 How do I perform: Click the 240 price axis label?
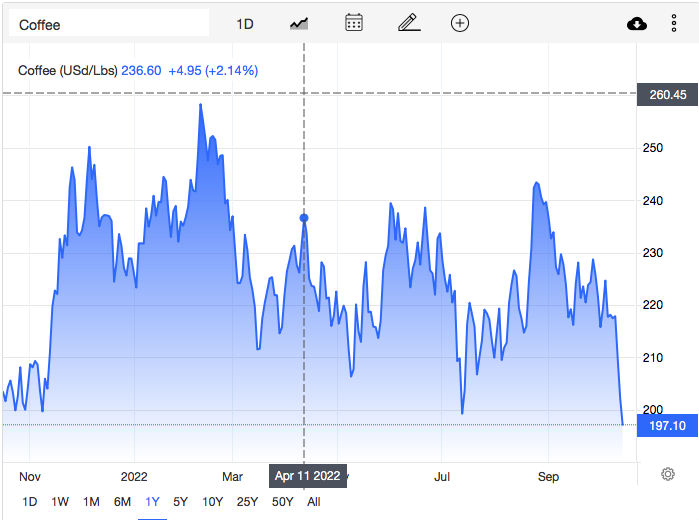(653, 201)
